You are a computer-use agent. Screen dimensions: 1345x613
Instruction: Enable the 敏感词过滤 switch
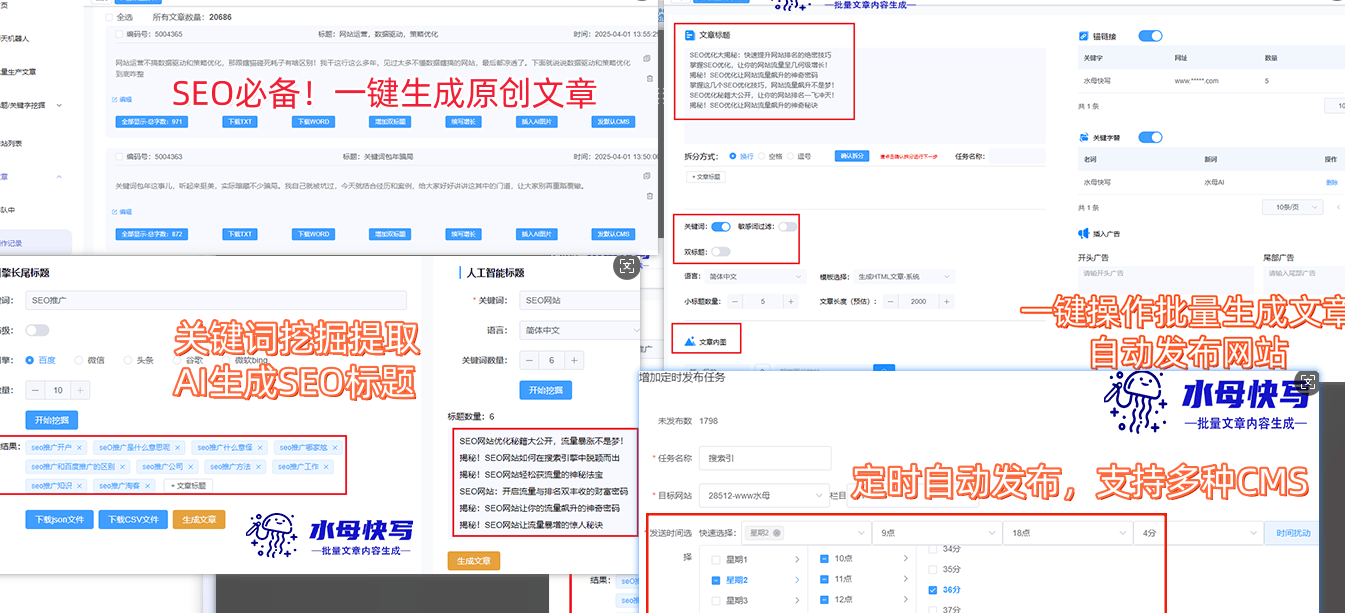pos(788,227)
